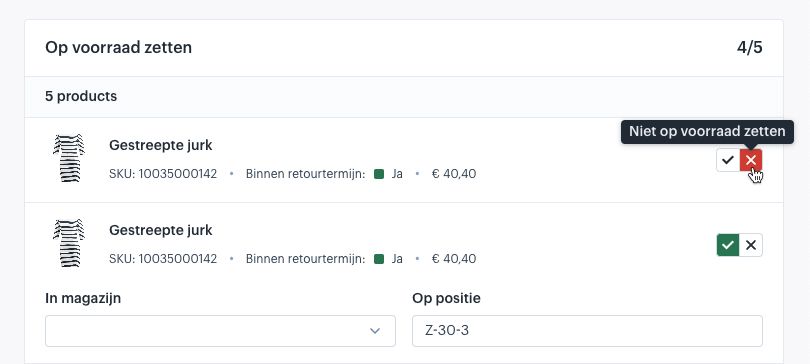Click the 5 products header row
Viewport: 810px width, 364px height.
click(x=404, y=97)
